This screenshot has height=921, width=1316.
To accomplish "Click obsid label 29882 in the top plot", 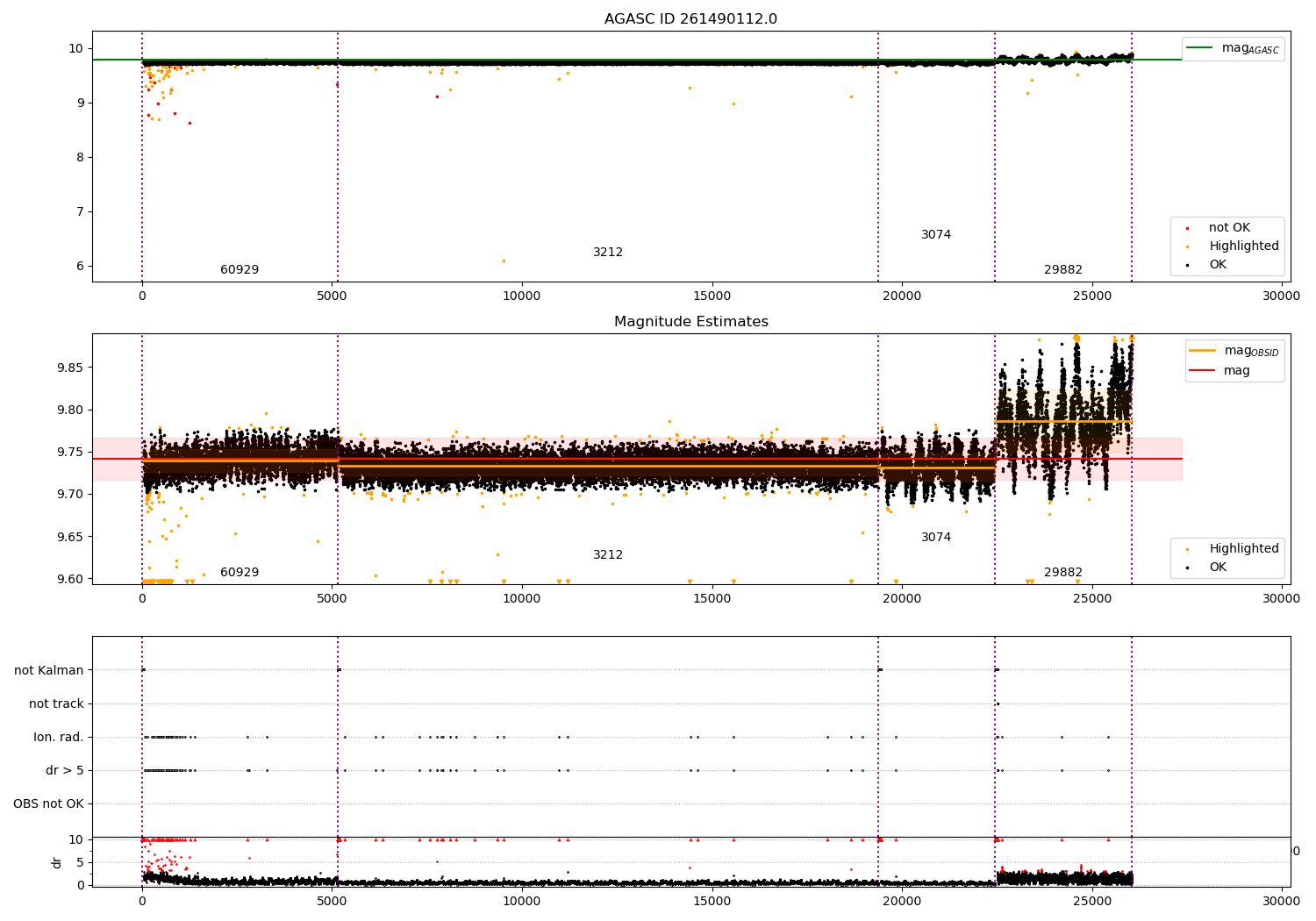I will click(1063, 270).
